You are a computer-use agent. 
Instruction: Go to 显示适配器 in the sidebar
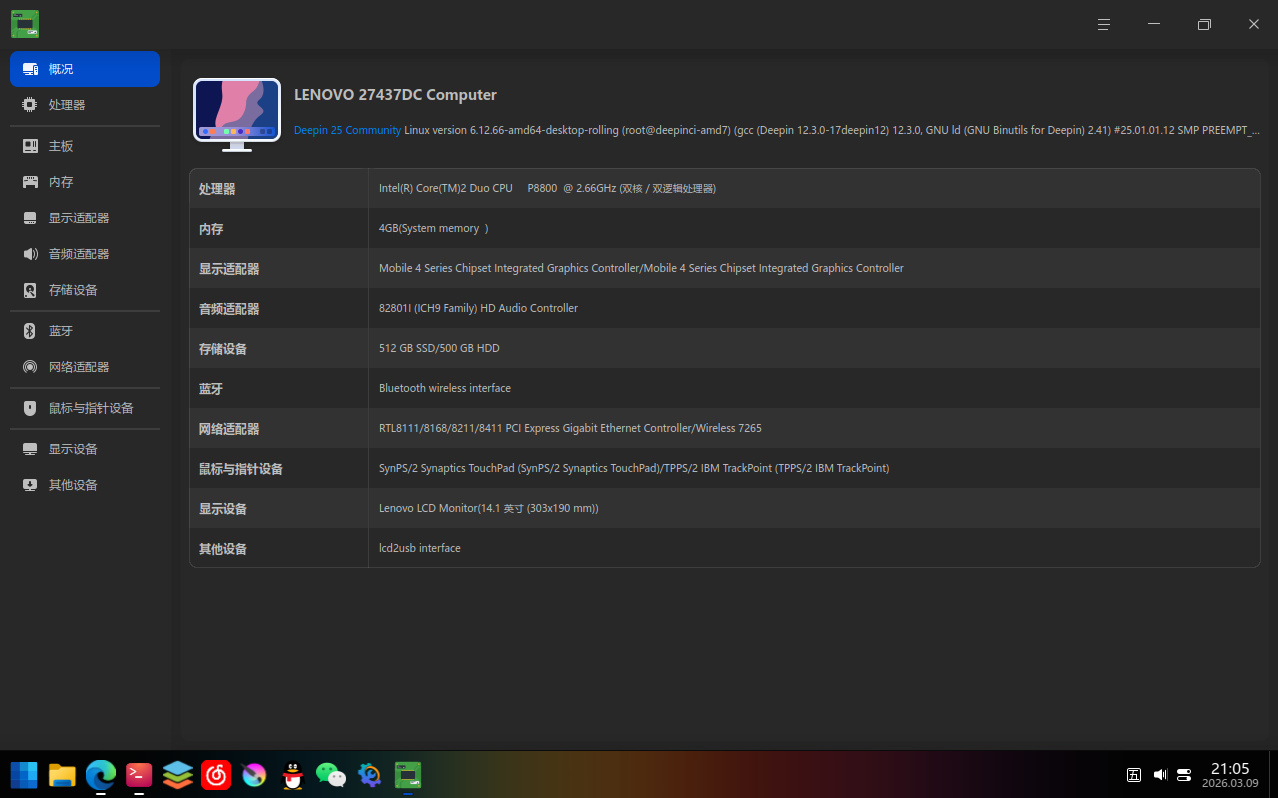tap(85, 218)
